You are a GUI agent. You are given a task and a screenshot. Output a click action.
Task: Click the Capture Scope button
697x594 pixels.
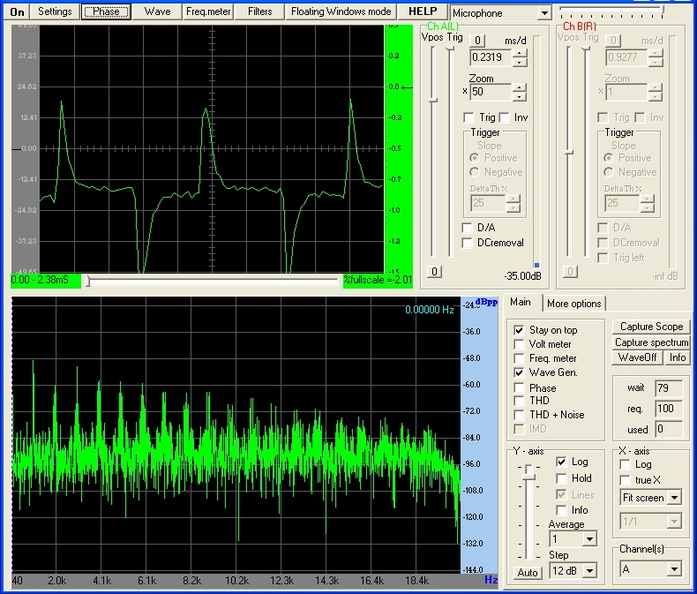click(x=651, y=327)
